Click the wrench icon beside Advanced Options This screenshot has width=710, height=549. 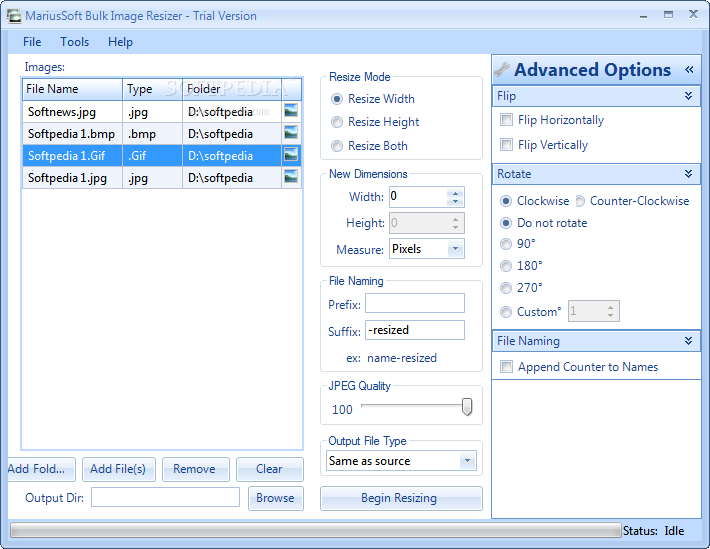click(x=502, y=69)
